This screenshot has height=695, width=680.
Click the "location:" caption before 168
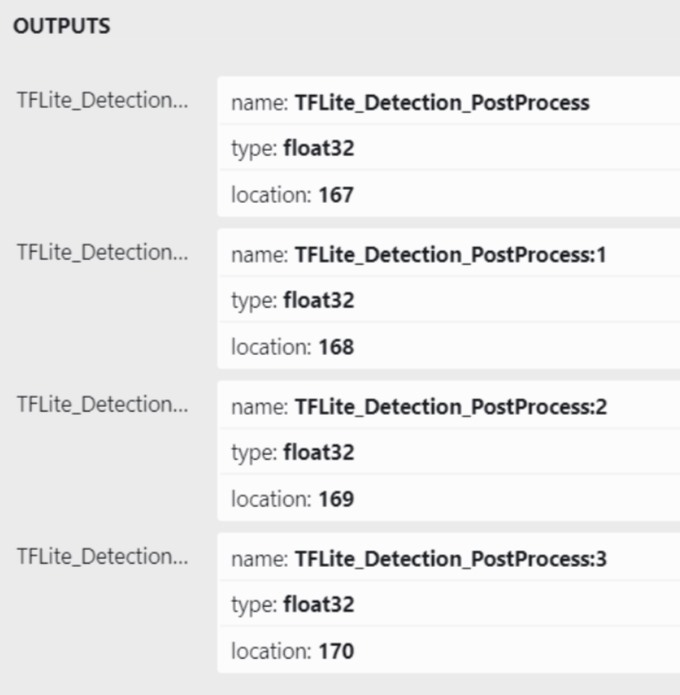(x=272, y=347)
